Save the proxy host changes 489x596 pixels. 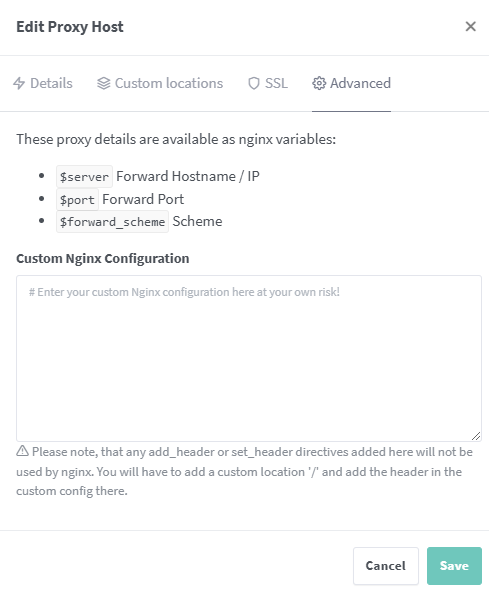[454, 566]
